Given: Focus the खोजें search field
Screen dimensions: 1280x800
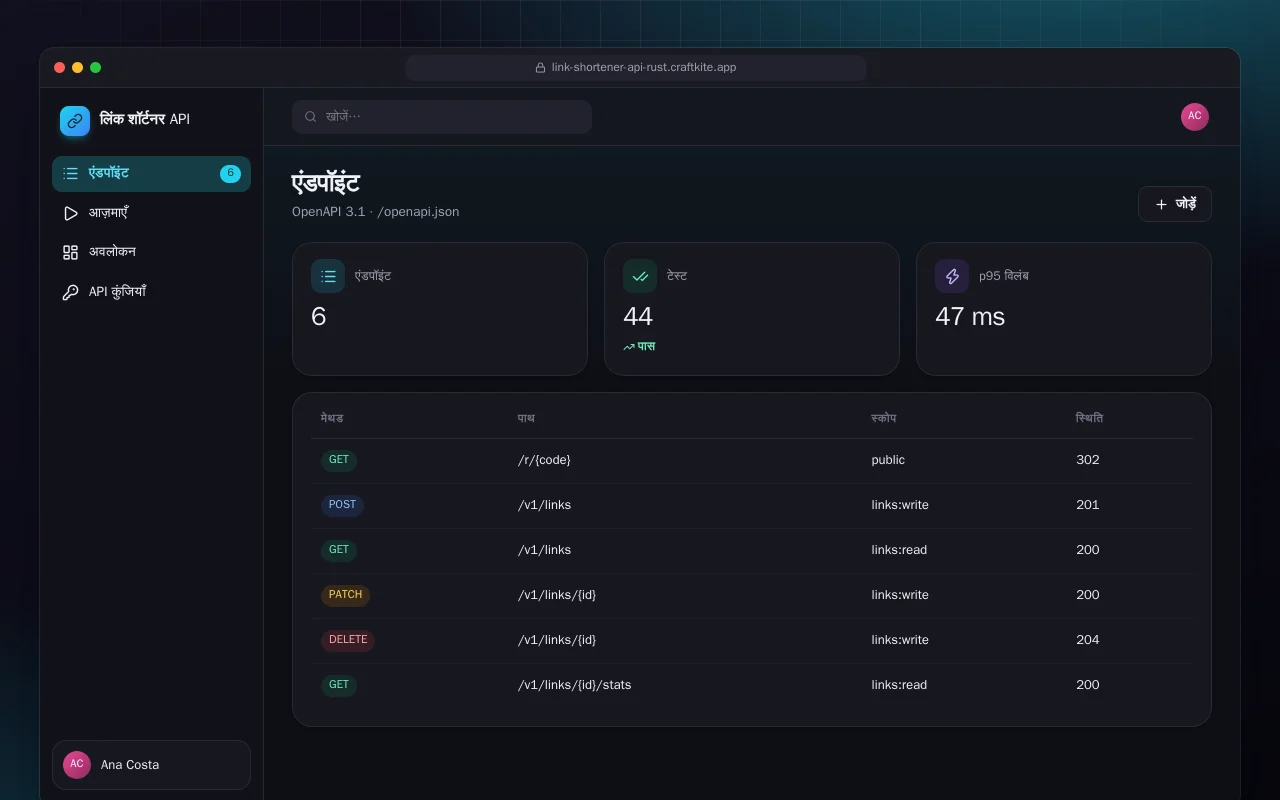Looking at the screenshot, I should click(x=442, y=117).
